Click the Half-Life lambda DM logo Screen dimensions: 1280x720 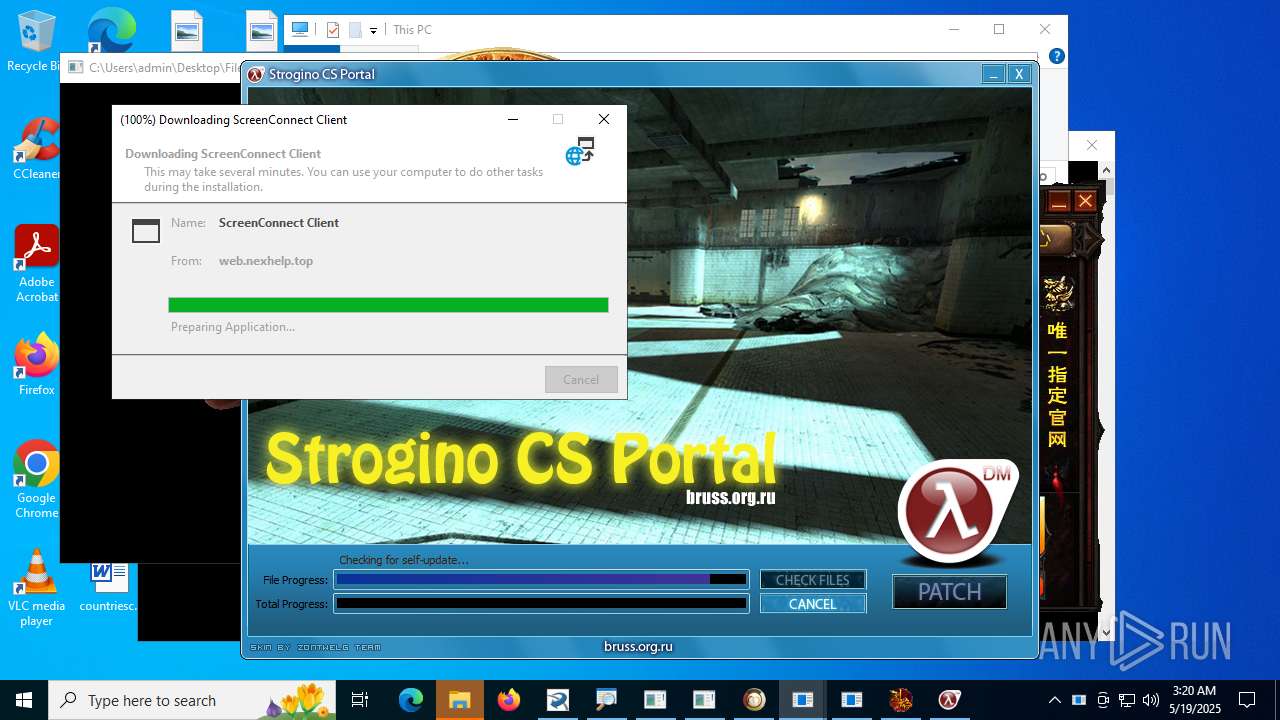pyautogui.click(x=955, y=512)
